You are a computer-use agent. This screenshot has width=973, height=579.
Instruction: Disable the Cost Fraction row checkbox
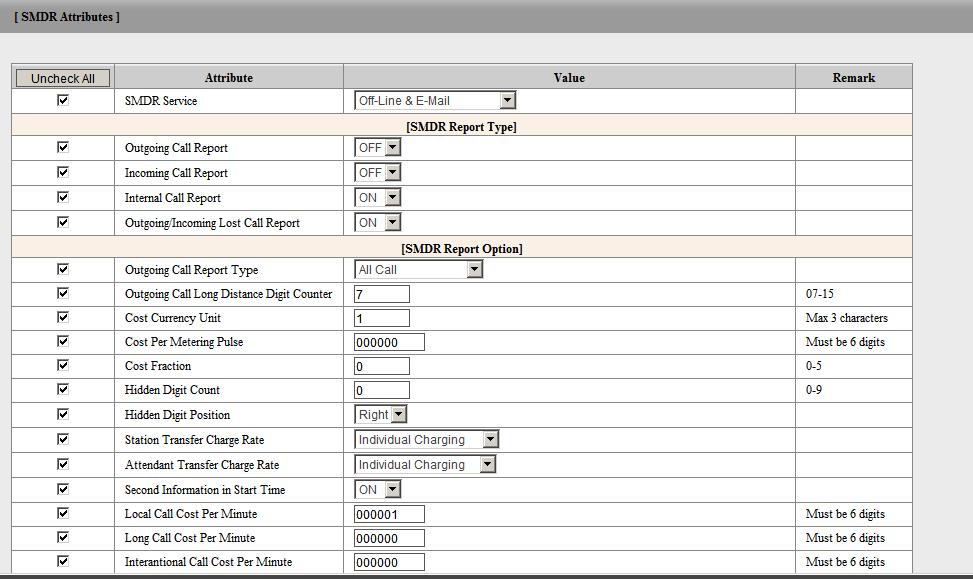click(x=63, y=365)
